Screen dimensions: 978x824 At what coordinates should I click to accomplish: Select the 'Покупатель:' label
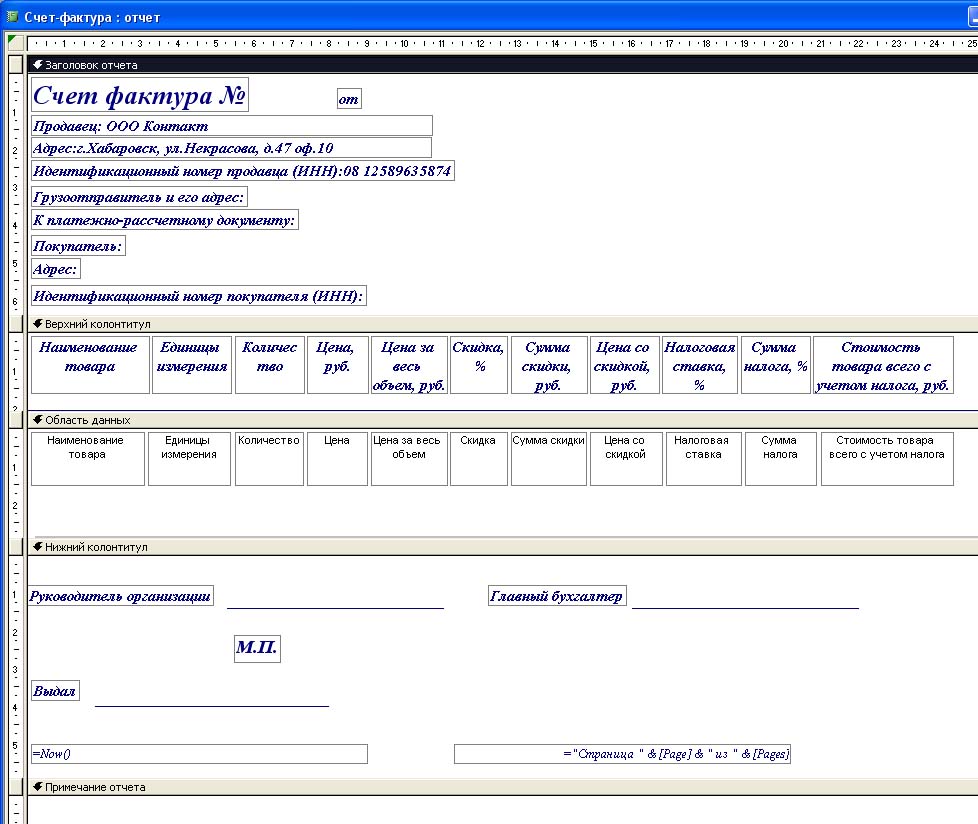tap(78, 246)
